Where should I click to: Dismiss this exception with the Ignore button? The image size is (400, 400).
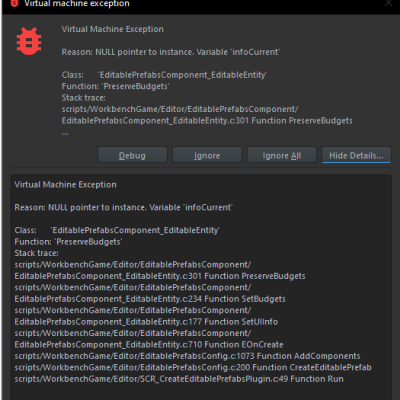click(x=207, y=155)
